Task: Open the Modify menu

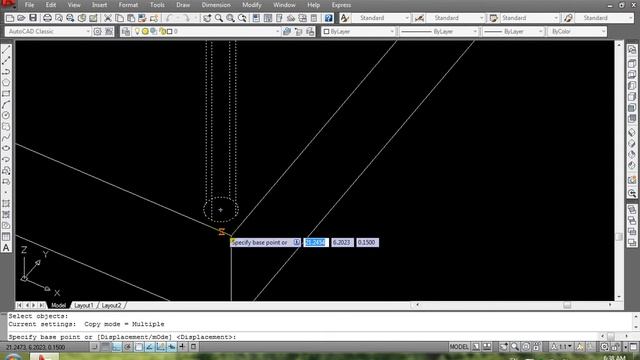Action: point(251,5)
